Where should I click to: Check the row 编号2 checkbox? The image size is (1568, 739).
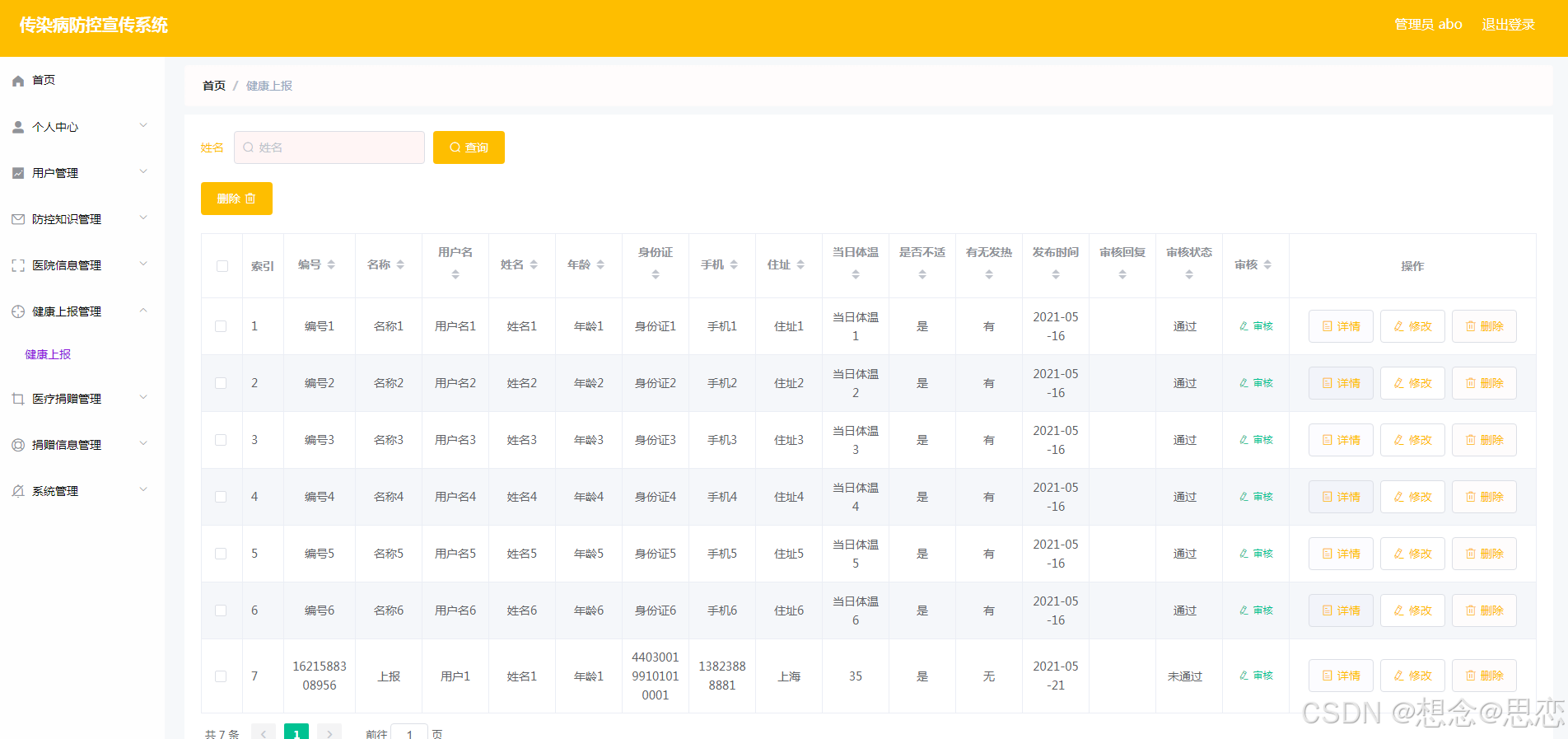pos(221,383)
